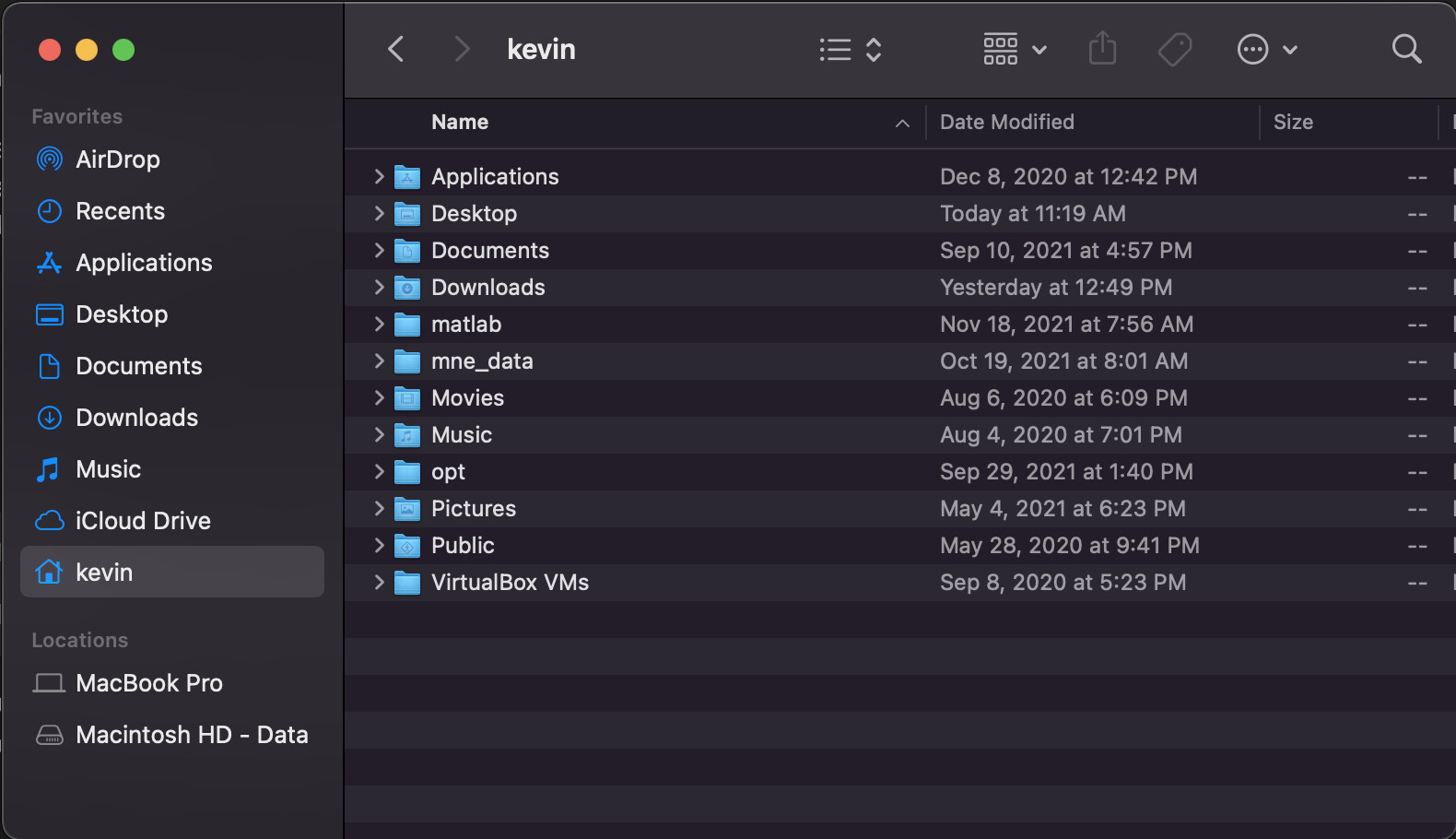This screenshot has width=1456, height=839.
Task: Open AirDrop in the sidebar
Action: click(x=172, y=160)
